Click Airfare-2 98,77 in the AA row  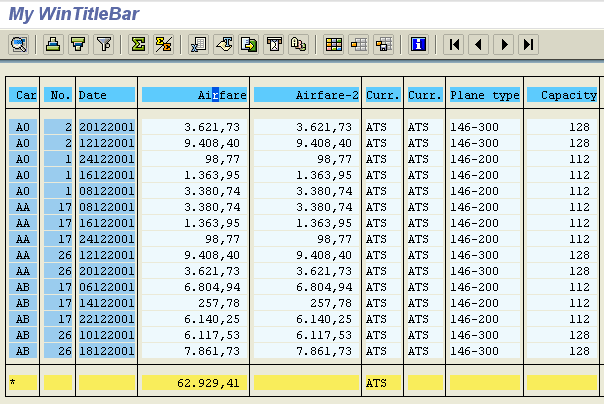pos(306,239)
